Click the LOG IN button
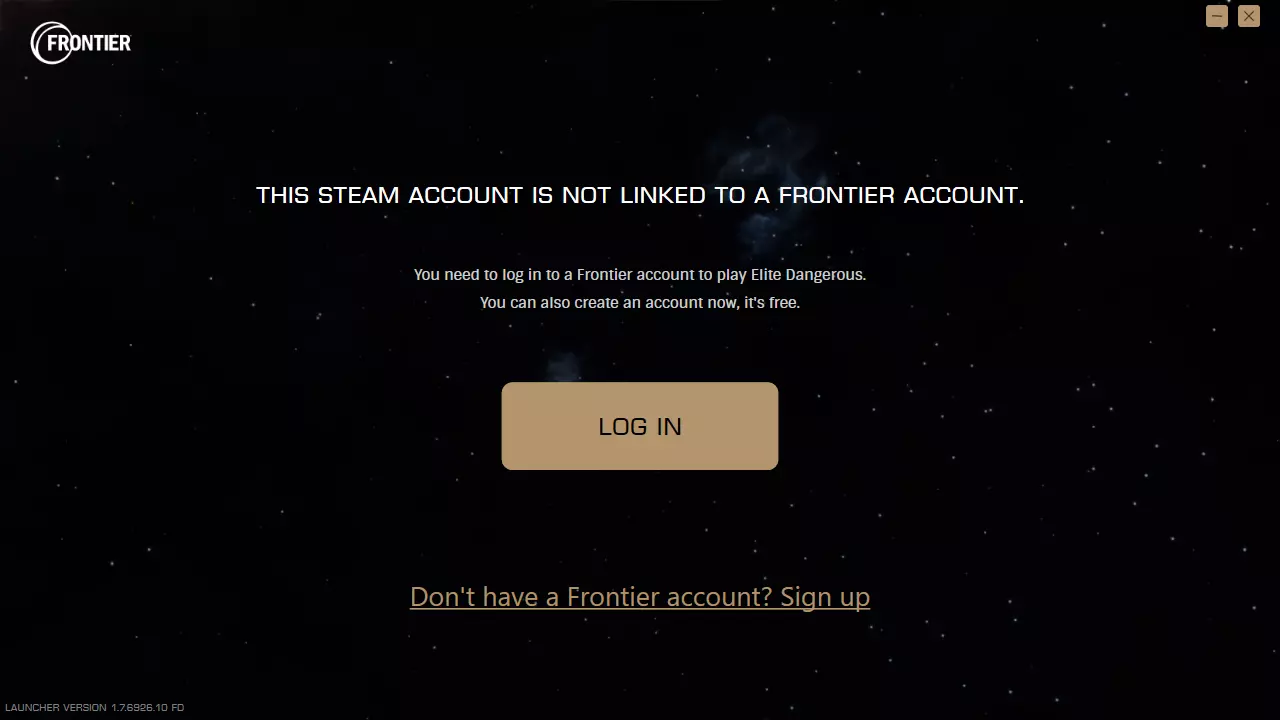The image size is (1280, 720). pyautogui.click(x=640, y=426)
